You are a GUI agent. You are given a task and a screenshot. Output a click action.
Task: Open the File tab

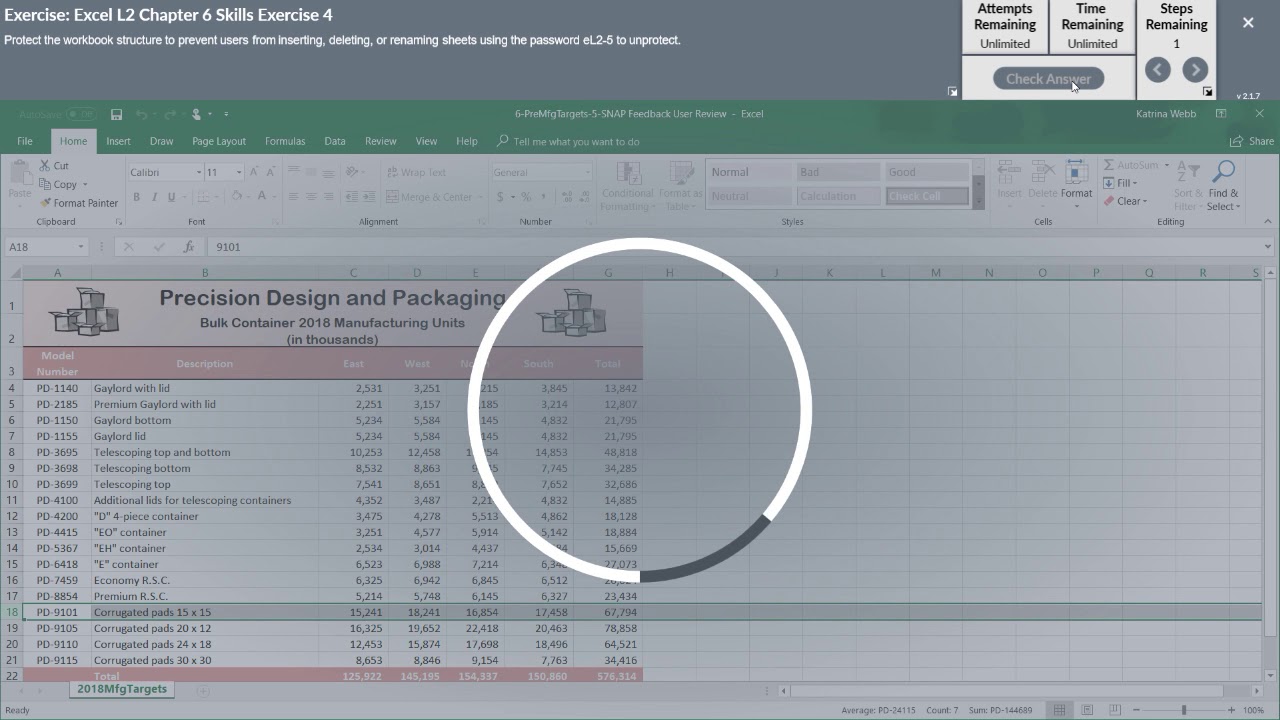pos(25,141)
